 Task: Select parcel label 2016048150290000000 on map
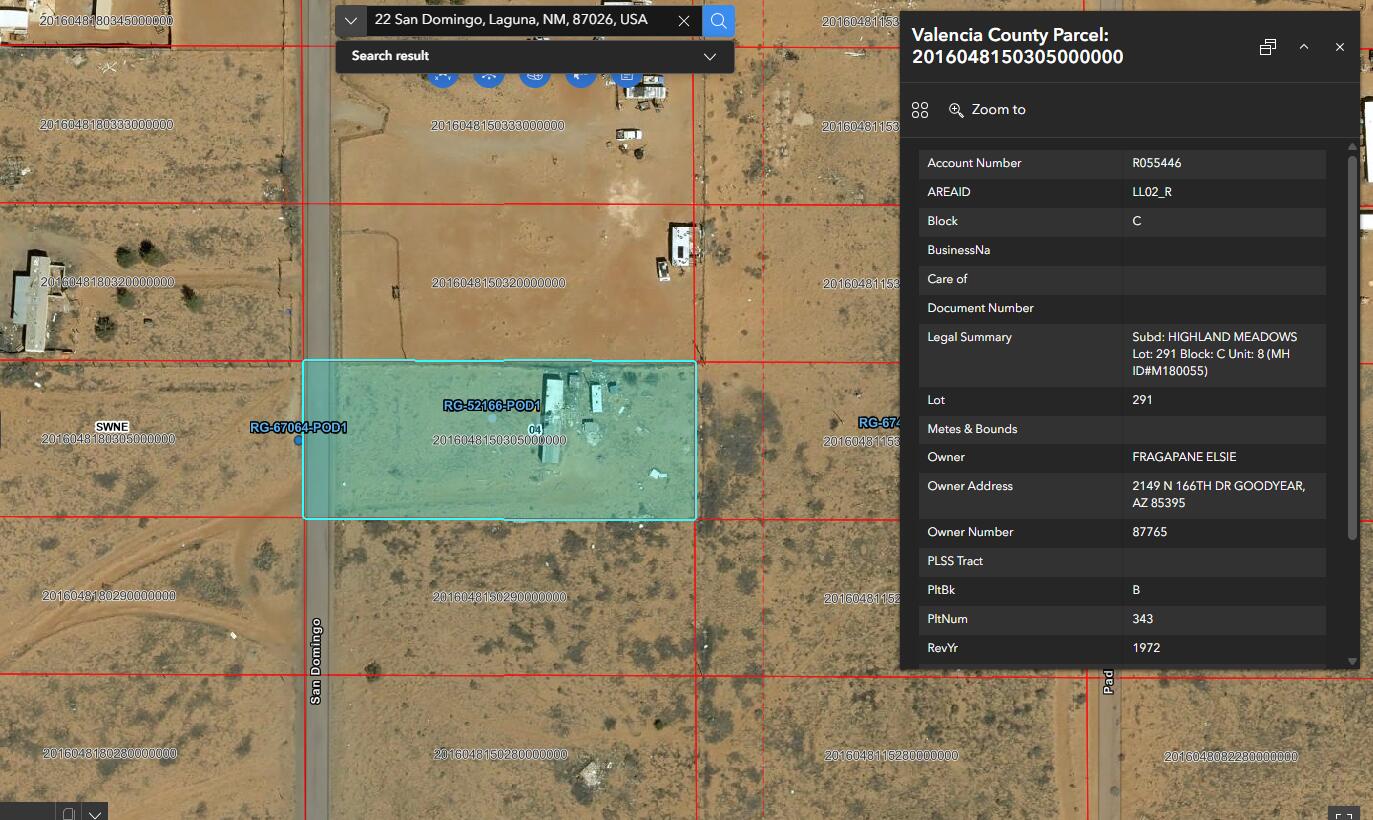500,597
